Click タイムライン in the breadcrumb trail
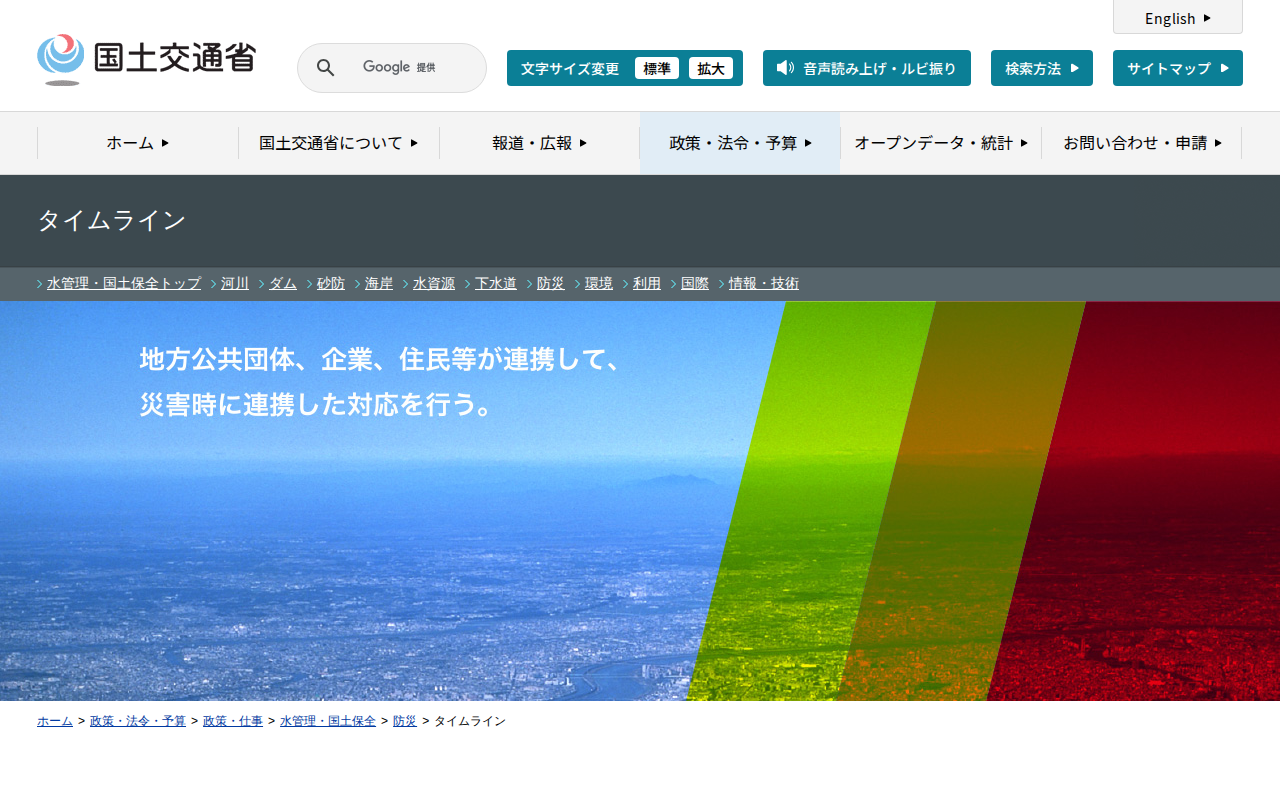Image resolution: width=1280 pixels, height=800 pixels. [470, 721]
